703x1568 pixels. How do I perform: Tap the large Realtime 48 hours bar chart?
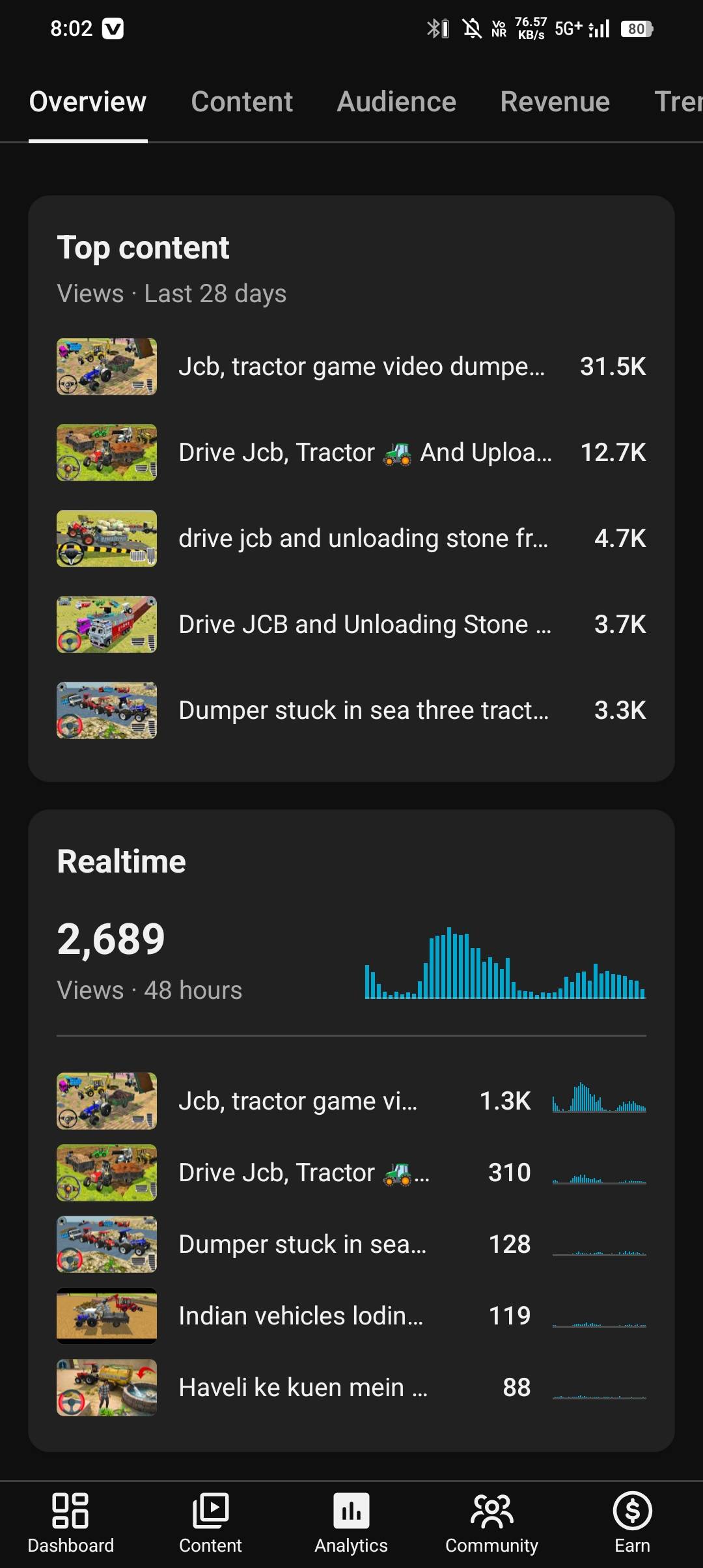[x=505, y=964]
